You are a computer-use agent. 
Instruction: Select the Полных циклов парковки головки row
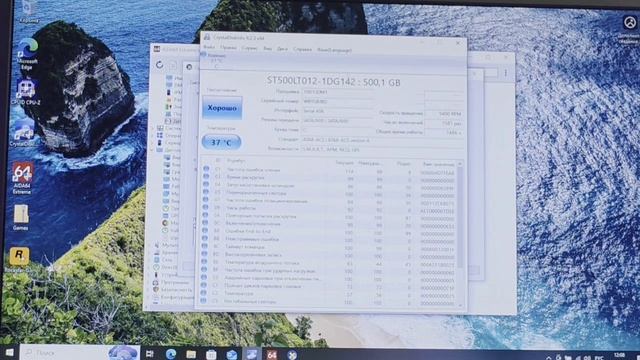[329, 286]
